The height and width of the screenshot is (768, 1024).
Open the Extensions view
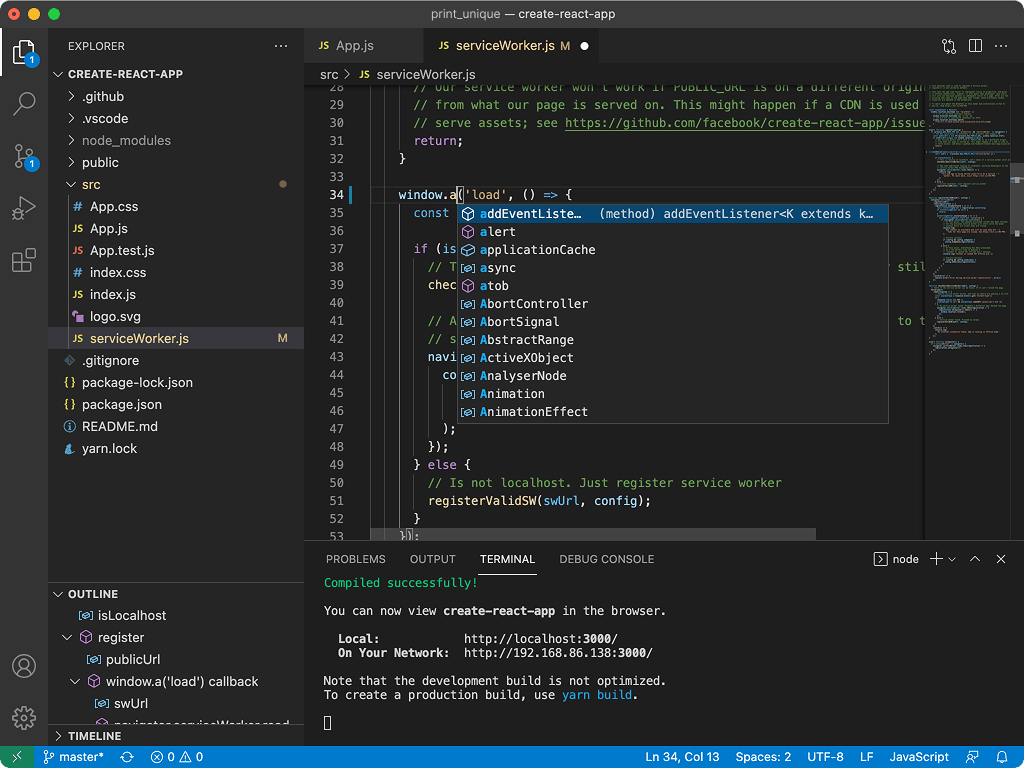pos(24,262)
